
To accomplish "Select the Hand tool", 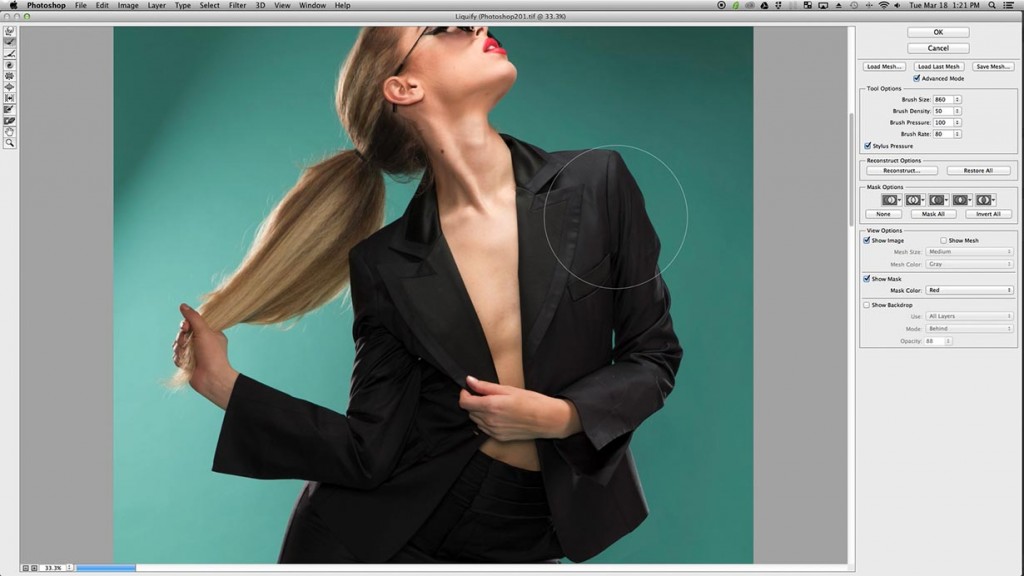I will (10, 131).
